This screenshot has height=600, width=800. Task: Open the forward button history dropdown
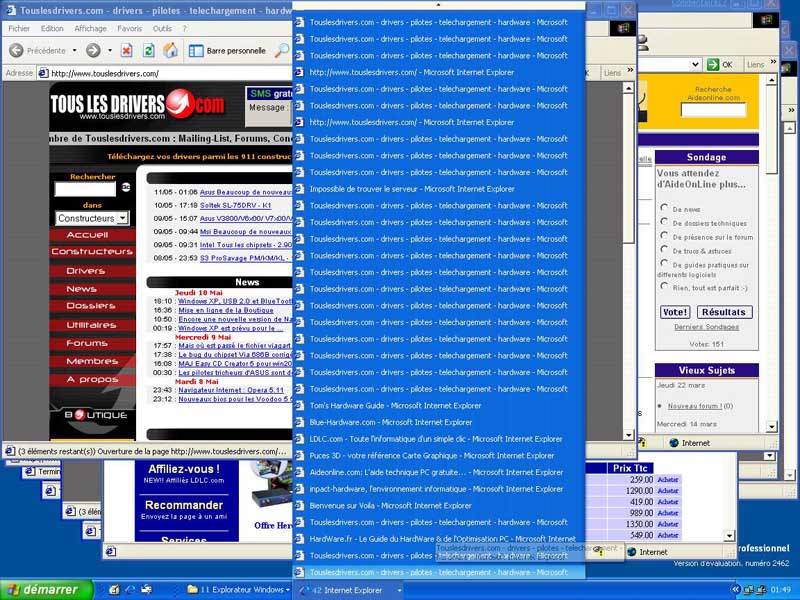[x=110, y=51]
